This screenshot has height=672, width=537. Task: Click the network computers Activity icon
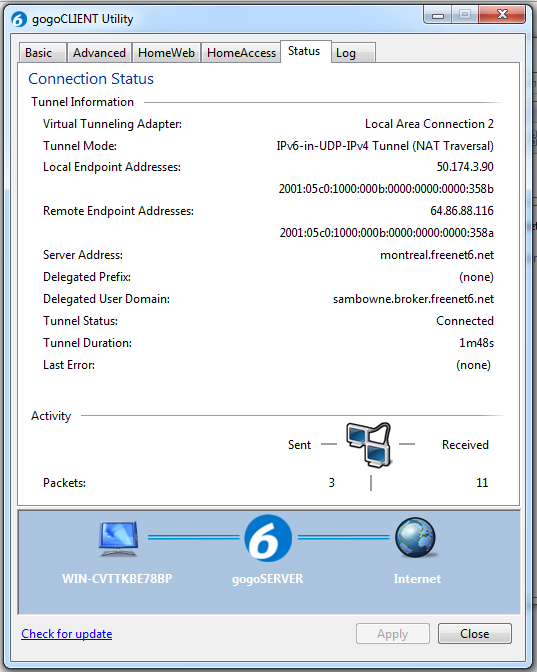(369, 444)
